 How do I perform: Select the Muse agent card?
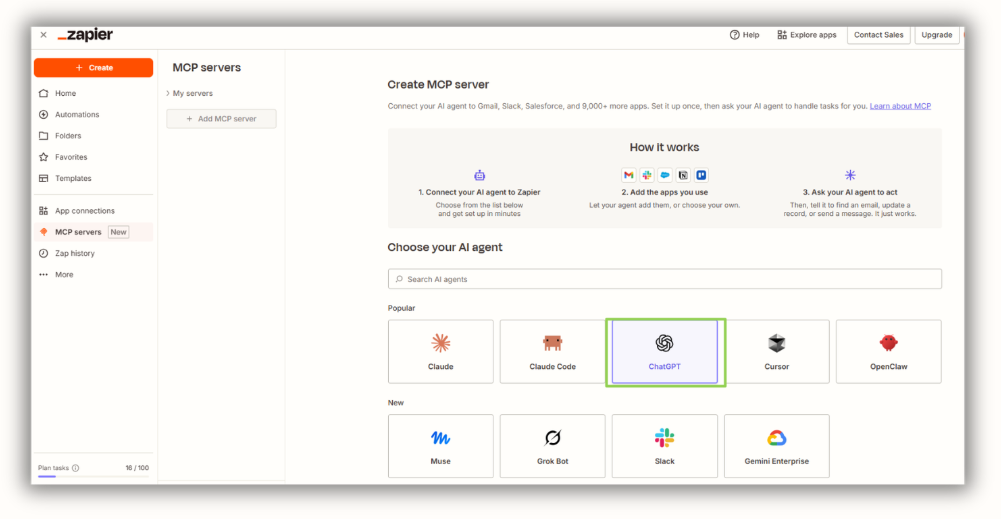coord(440,446)
